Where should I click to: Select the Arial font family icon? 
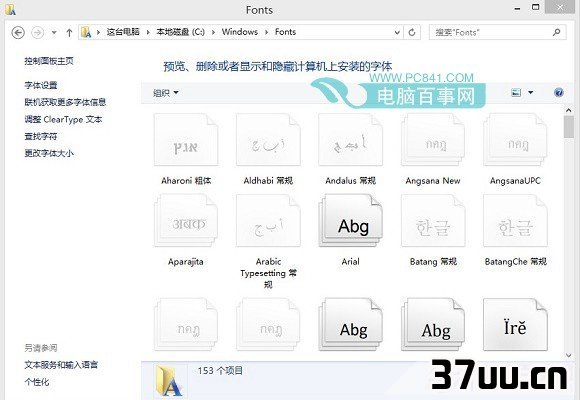point(350,221)
